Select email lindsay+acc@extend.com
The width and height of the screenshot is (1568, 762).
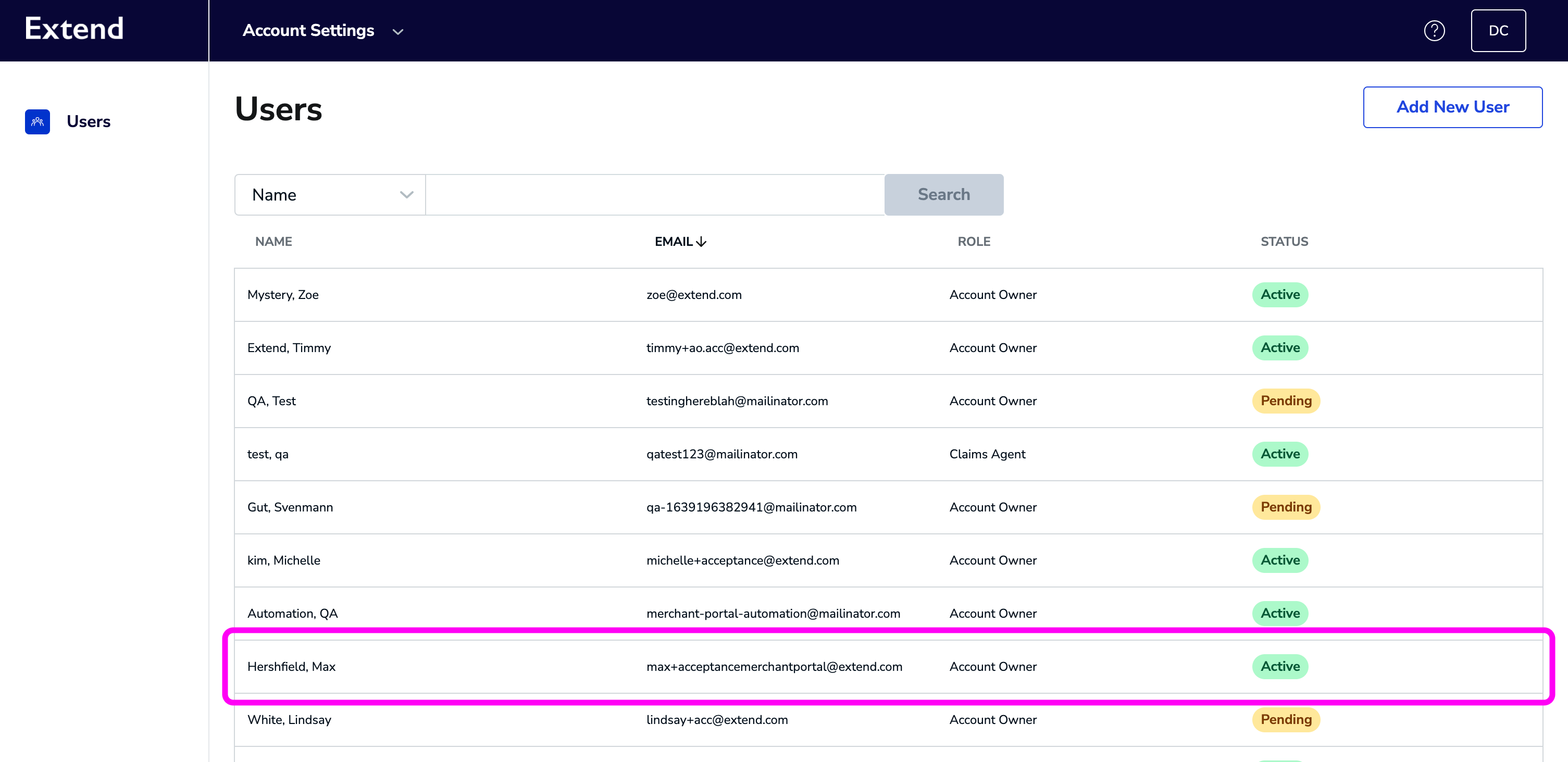click(717, 720)
